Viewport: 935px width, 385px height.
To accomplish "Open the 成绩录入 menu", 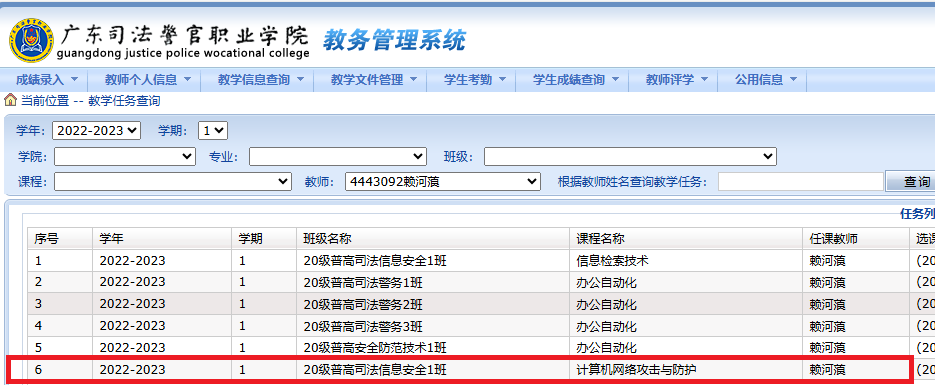I will click(47, 79).
